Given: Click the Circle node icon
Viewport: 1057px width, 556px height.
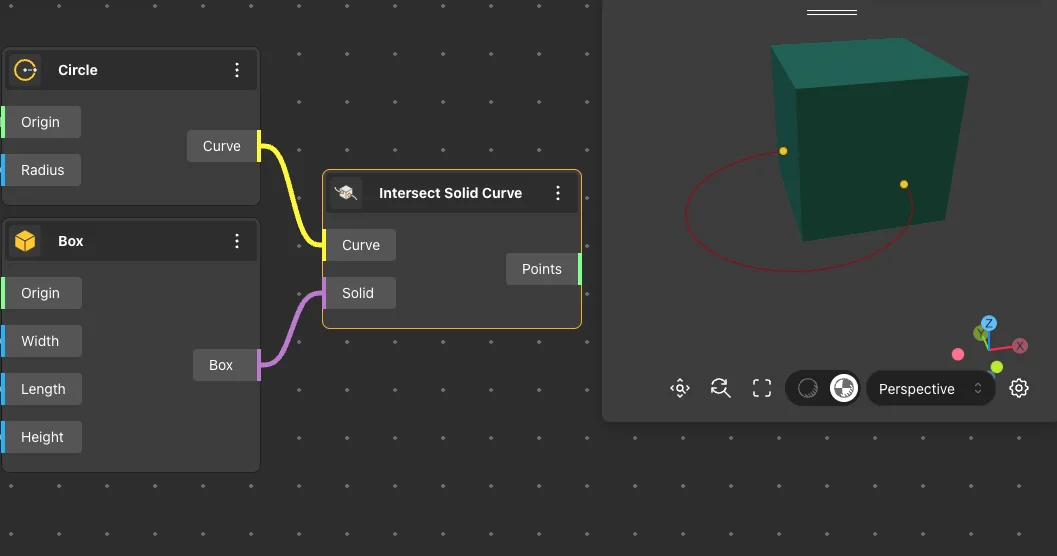Looking at the screenshot, I should [x=25, y=70].
